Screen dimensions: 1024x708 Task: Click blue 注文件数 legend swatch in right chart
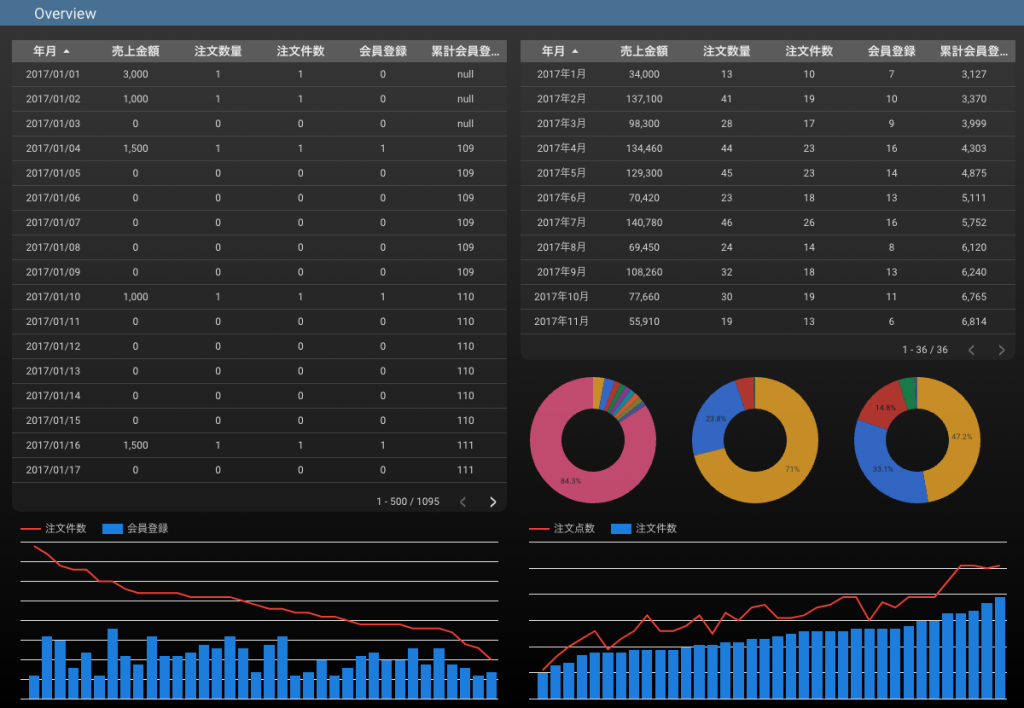[x=620, y=528]
